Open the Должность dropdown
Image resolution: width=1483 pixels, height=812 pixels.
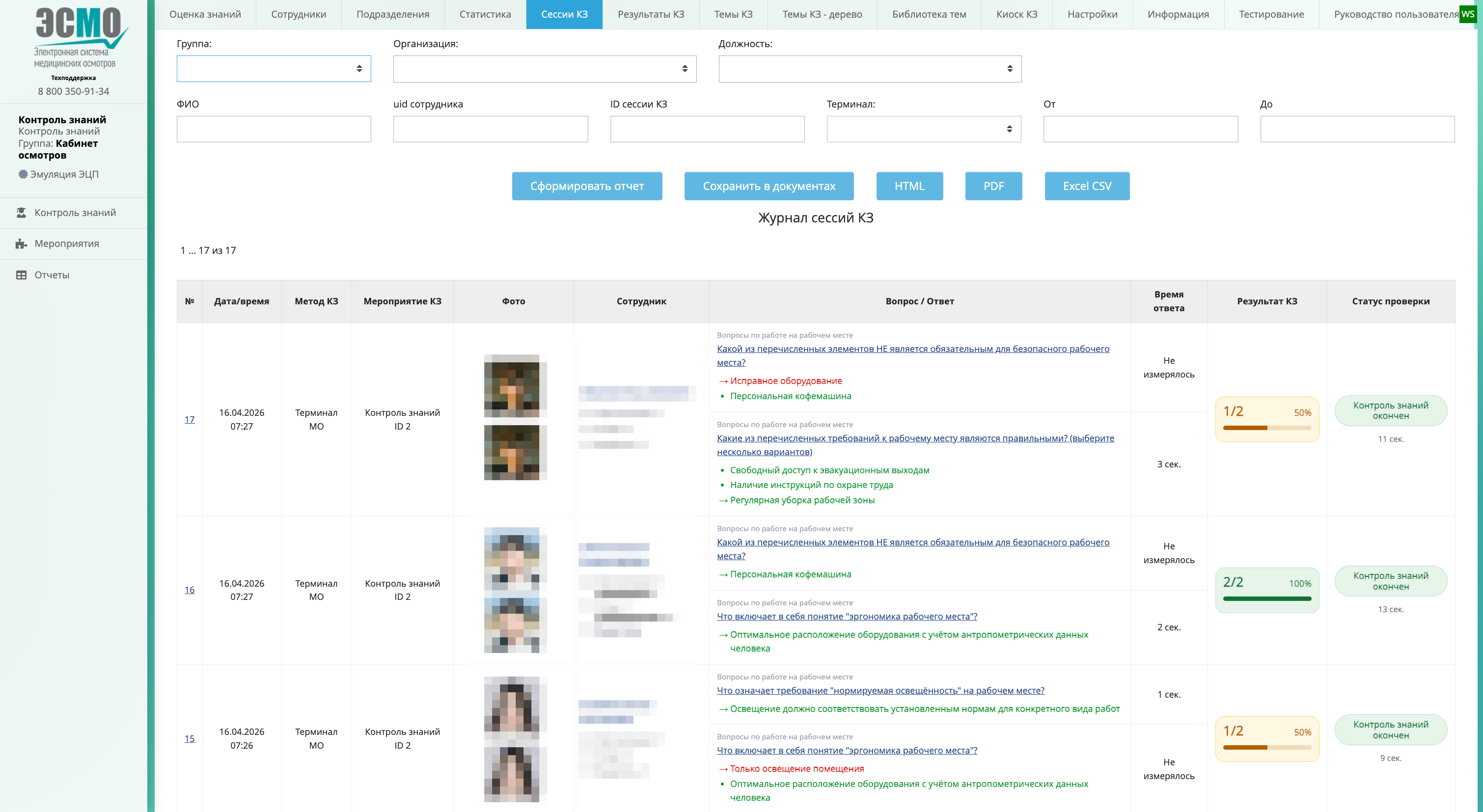point(870,68)
